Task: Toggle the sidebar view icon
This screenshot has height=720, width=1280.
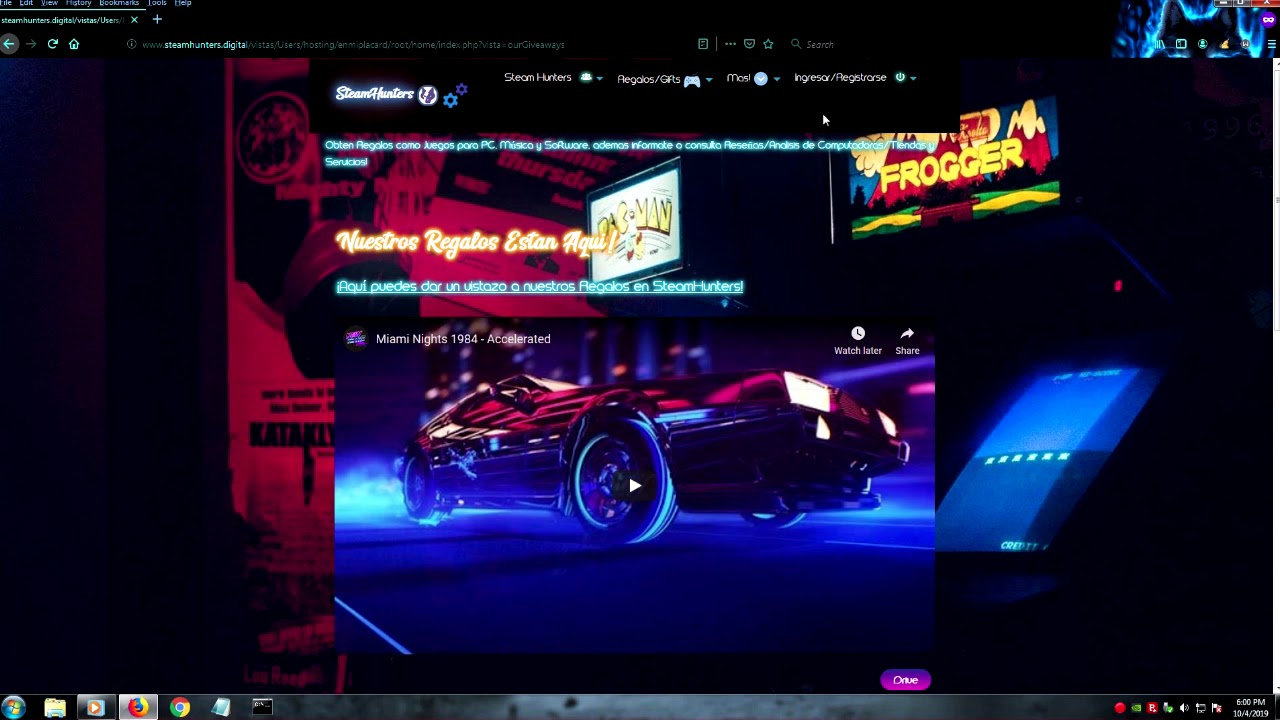Action: [x=1181, y=44]
